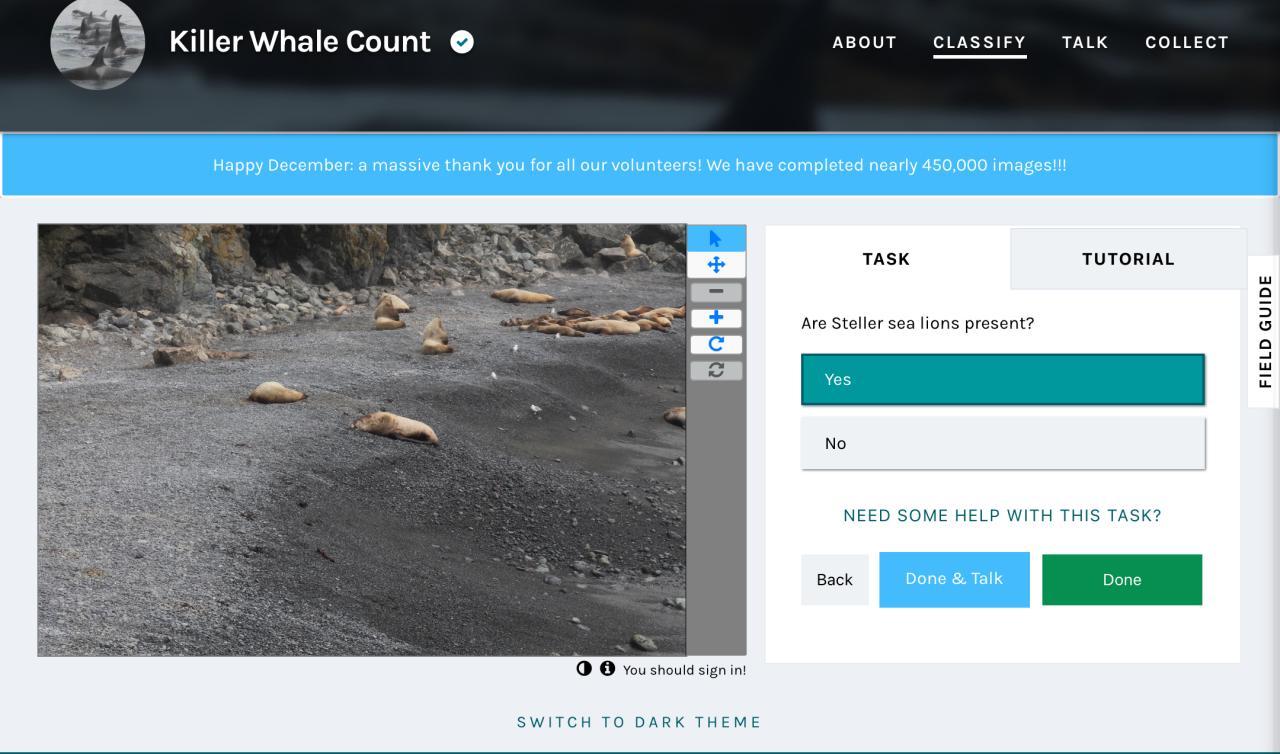Open the Field Guide side tab

(1265, 331)
